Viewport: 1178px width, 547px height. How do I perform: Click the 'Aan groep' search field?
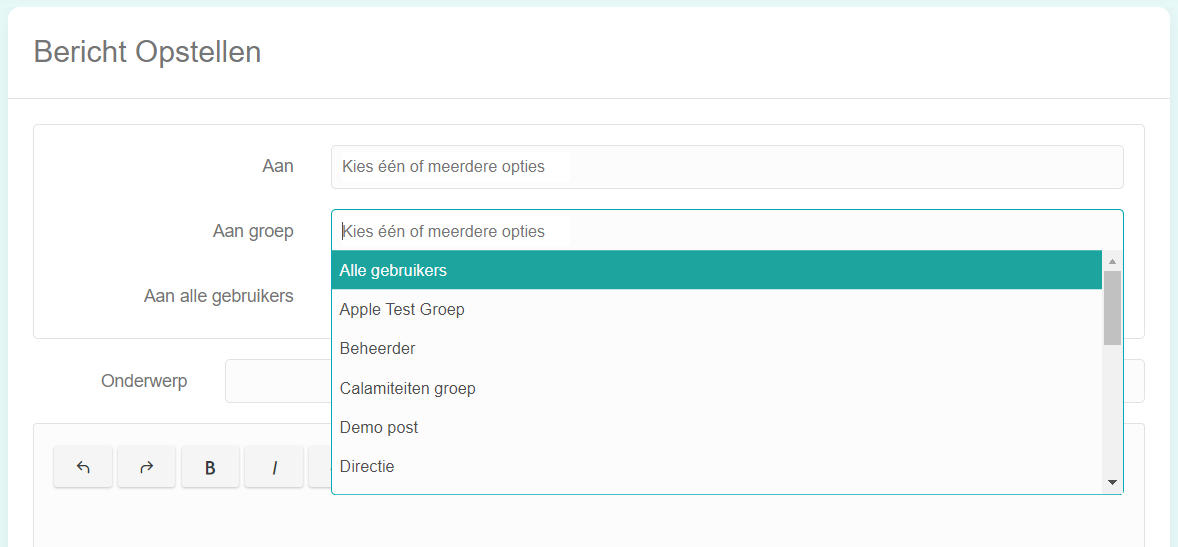point(727,231)
